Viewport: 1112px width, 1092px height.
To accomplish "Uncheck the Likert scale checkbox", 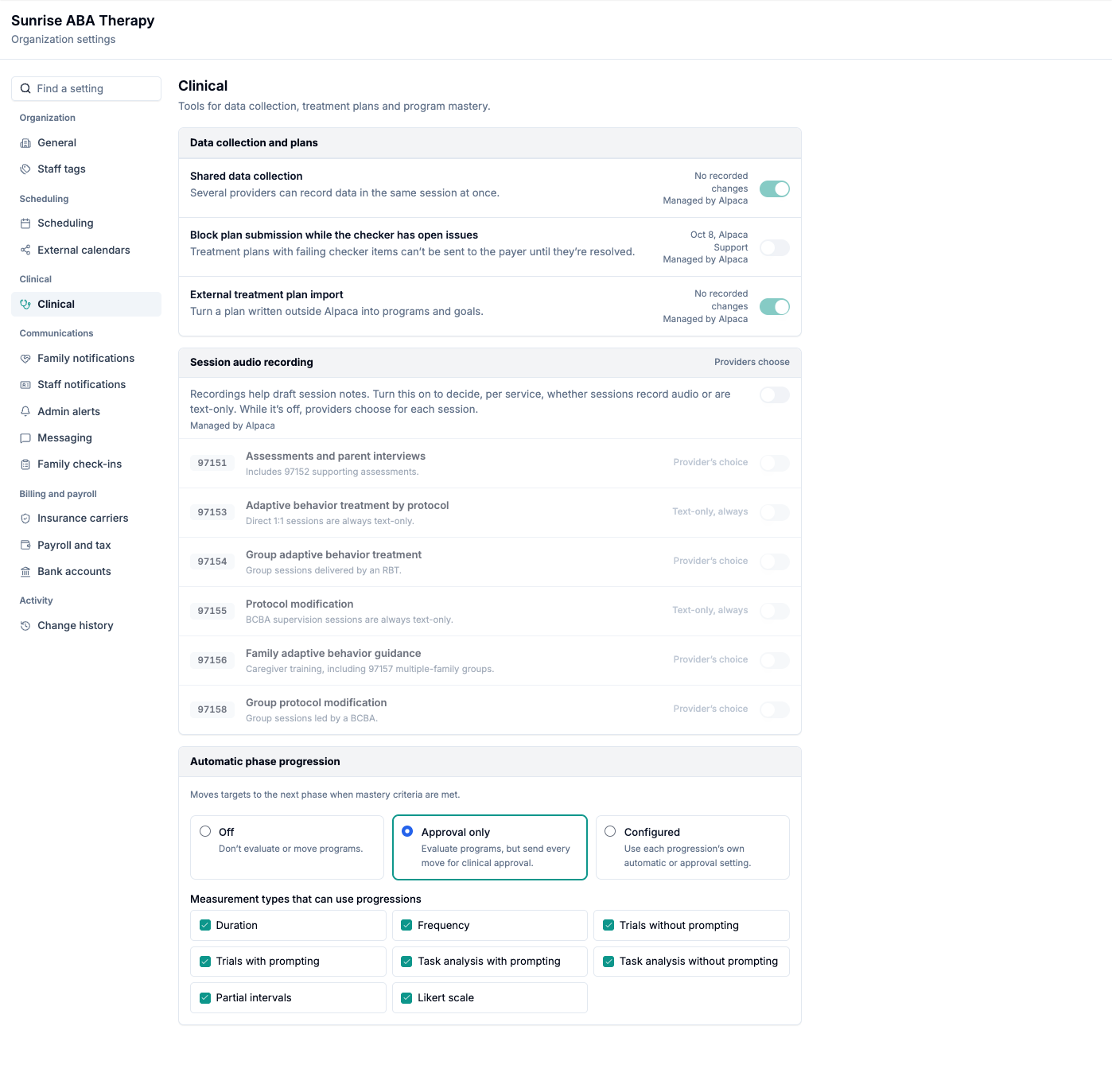I will tap(406, 998).
